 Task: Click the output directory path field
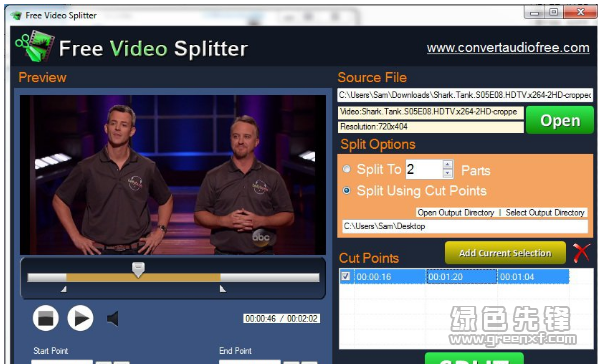[x=465, y=226]
